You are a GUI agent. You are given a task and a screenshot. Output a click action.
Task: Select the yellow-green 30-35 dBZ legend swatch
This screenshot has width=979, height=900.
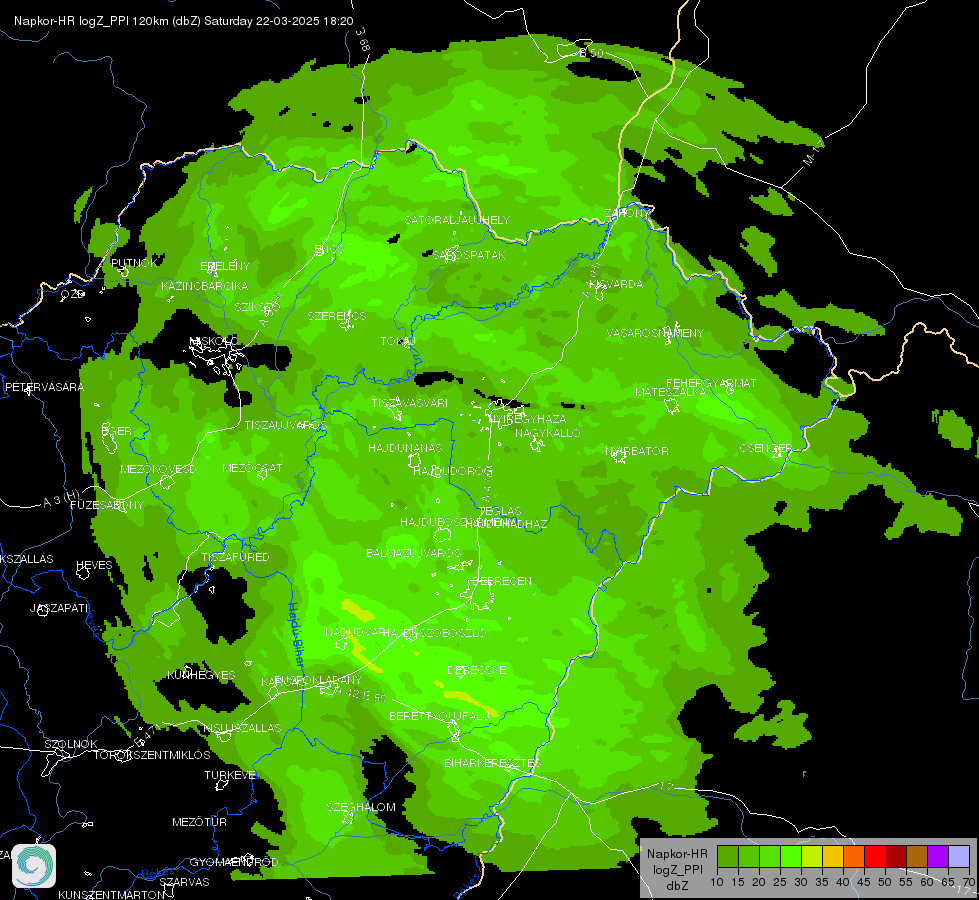[812, 856]
